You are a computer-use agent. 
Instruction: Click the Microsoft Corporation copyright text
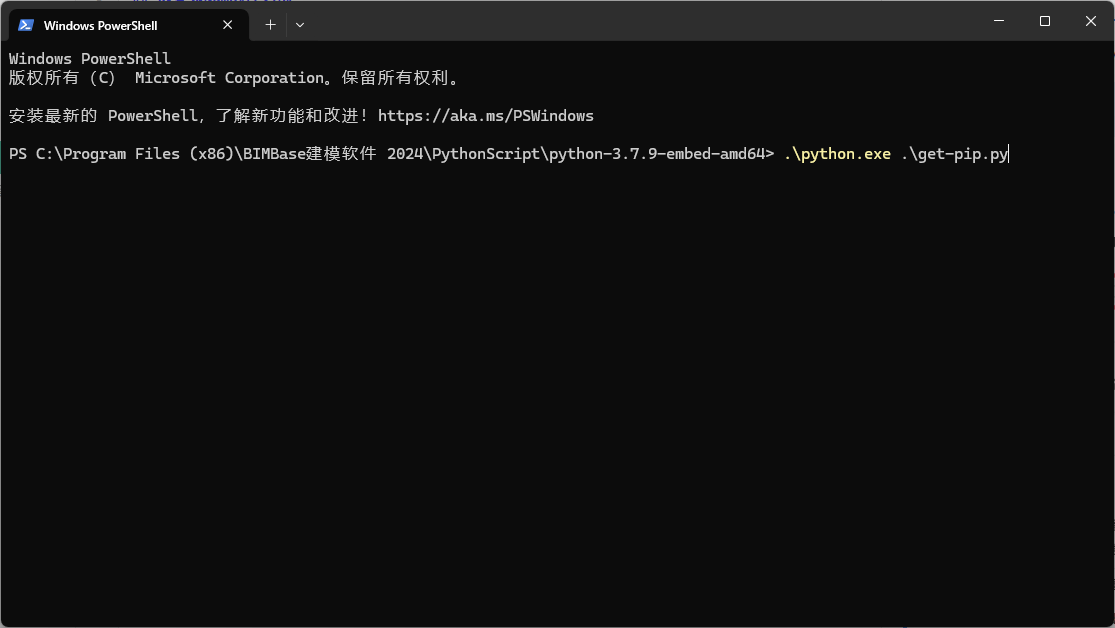click(229, 78)
